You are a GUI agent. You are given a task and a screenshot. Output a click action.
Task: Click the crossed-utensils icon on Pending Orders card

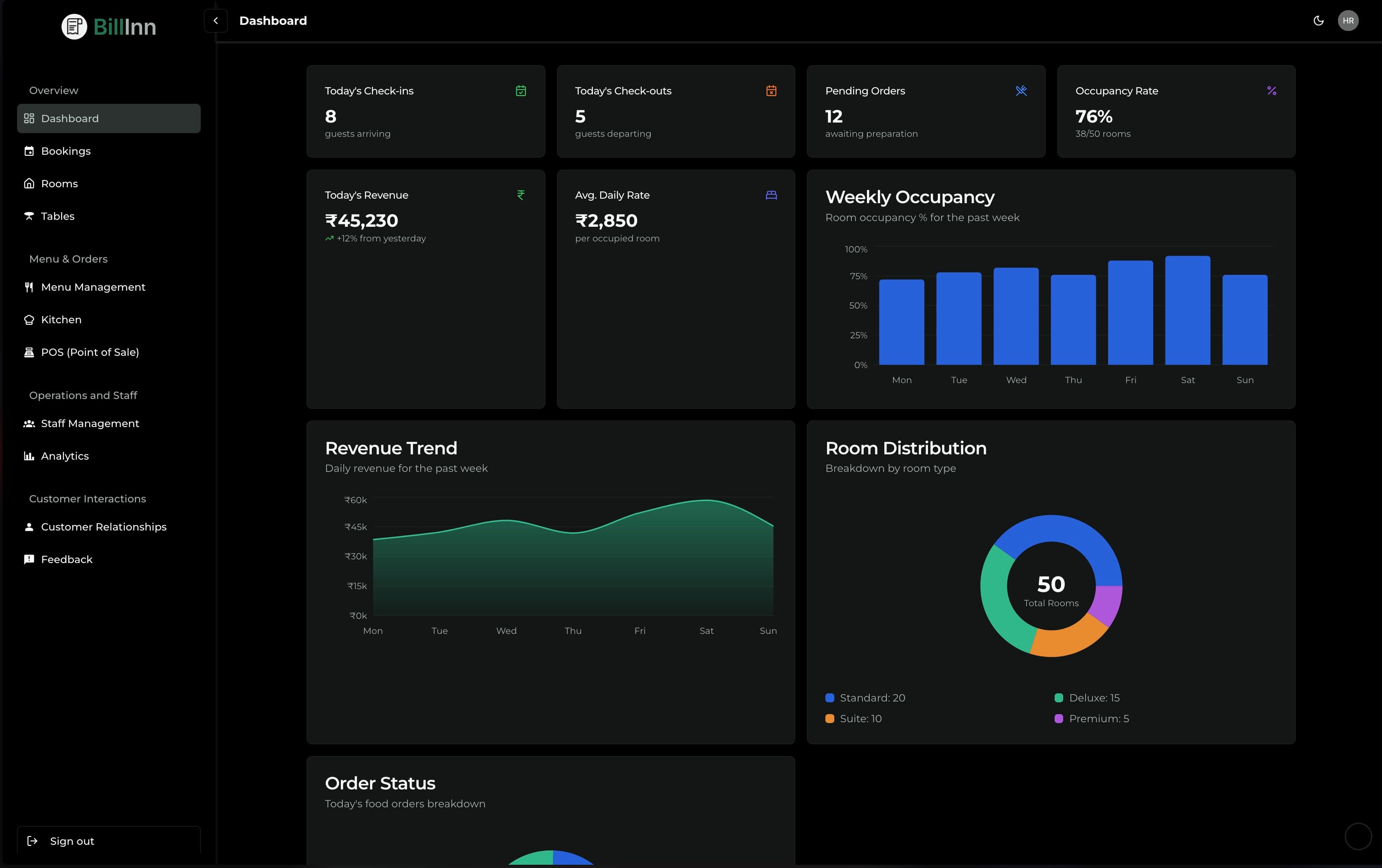click(x=1021, y=91)
